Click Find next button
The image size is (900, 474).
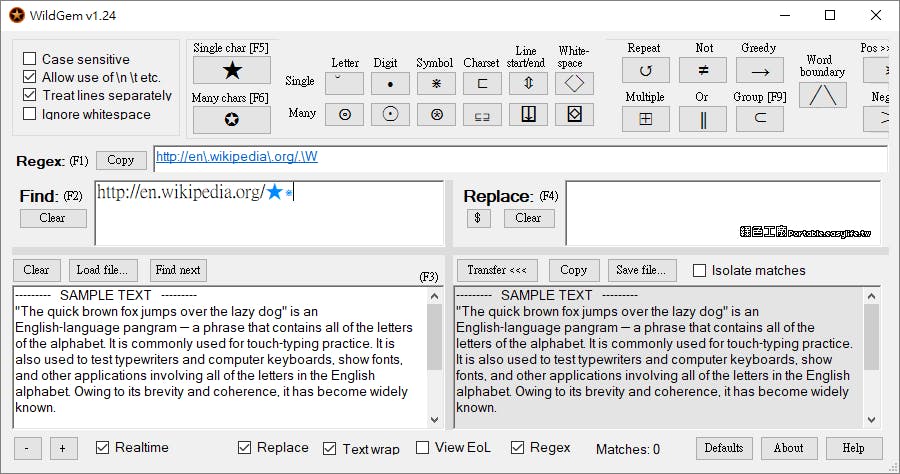178,270
